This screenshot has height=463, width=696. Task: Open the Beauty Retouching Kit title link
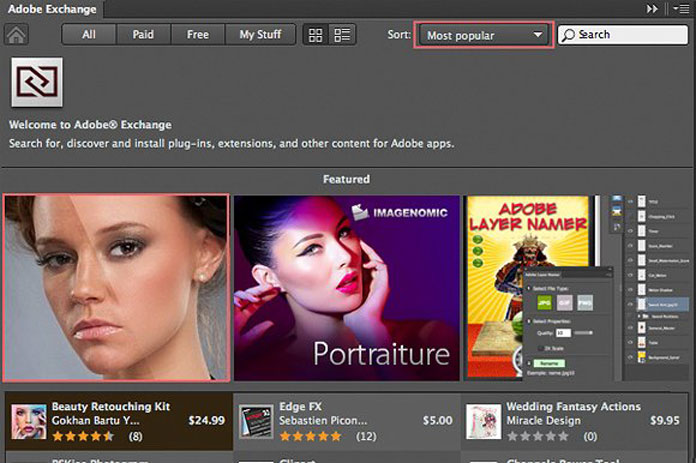pyautogui.click(x=110, y=407)
